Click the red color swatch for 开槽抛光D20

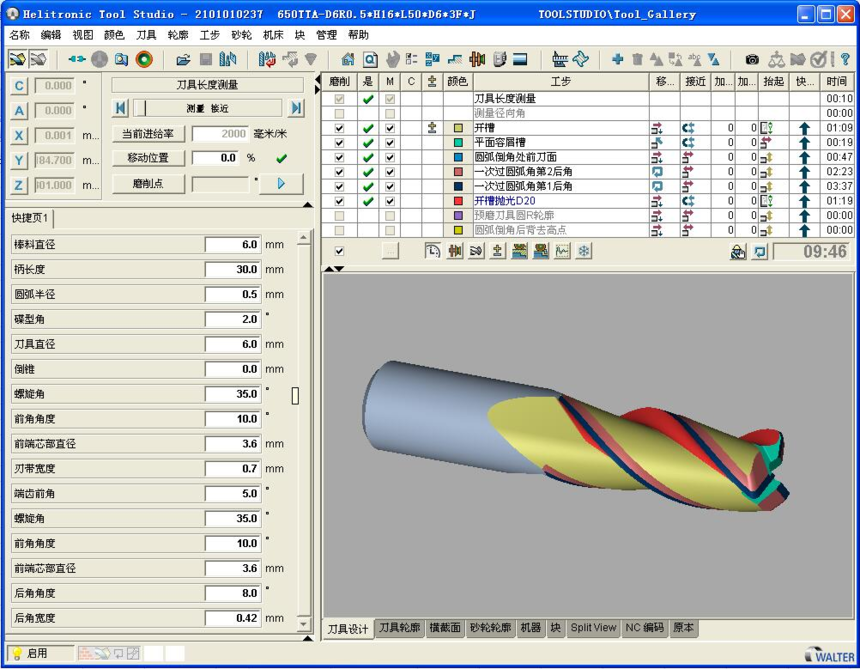[458, 201]
